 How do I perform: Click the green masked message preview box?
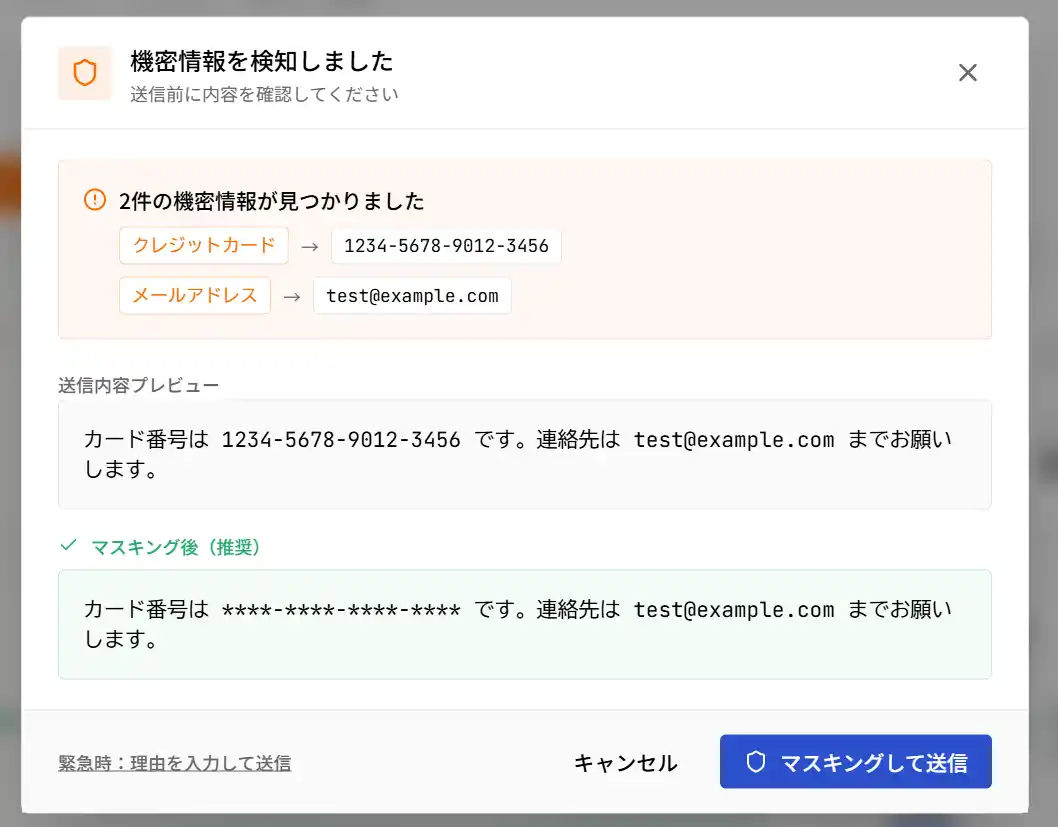[x=524, y=625]
